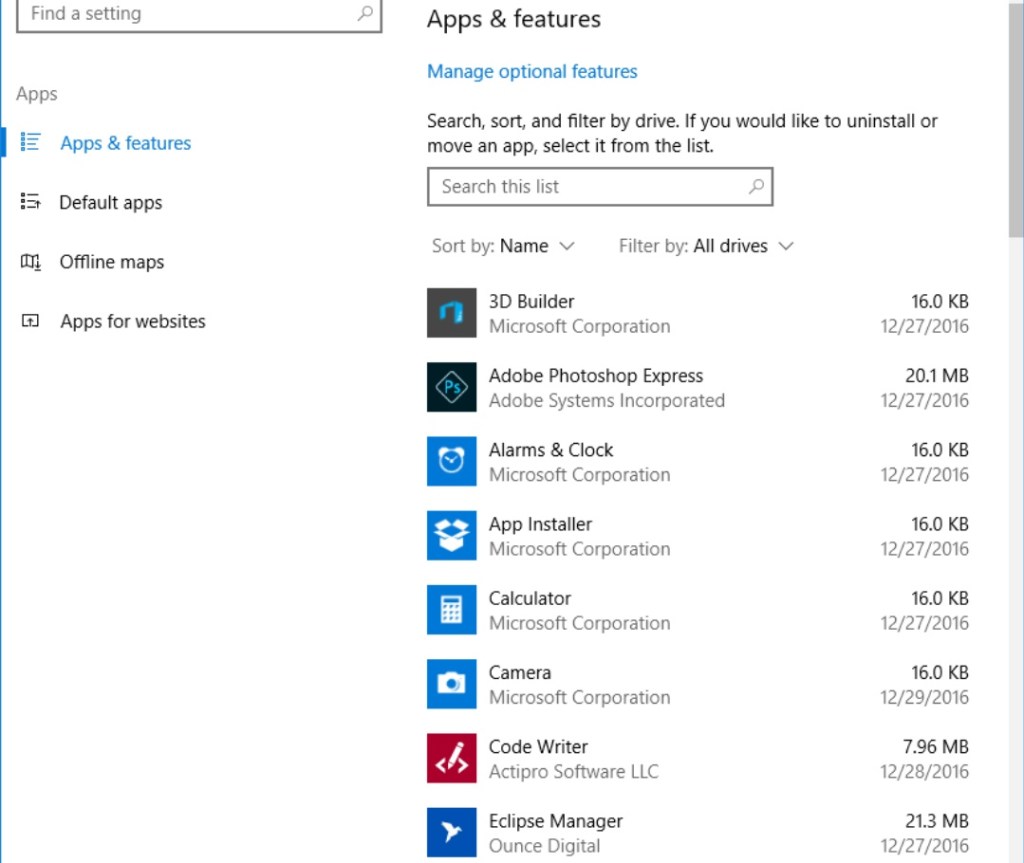1024x863 pixels.
Task: Select the Alarms & Clock icon
Action: pos(452,461)
